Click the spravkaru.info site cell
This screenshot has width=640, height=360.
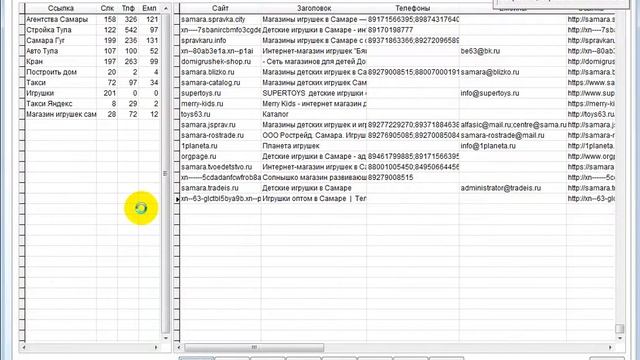[x=220, y=40]
